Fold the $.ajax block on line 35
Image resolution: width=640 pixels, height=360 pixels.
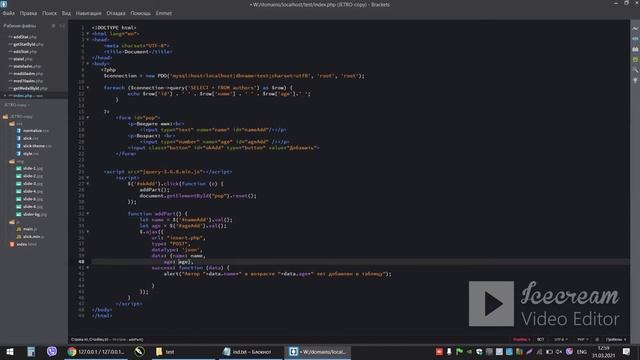(88, 231)
